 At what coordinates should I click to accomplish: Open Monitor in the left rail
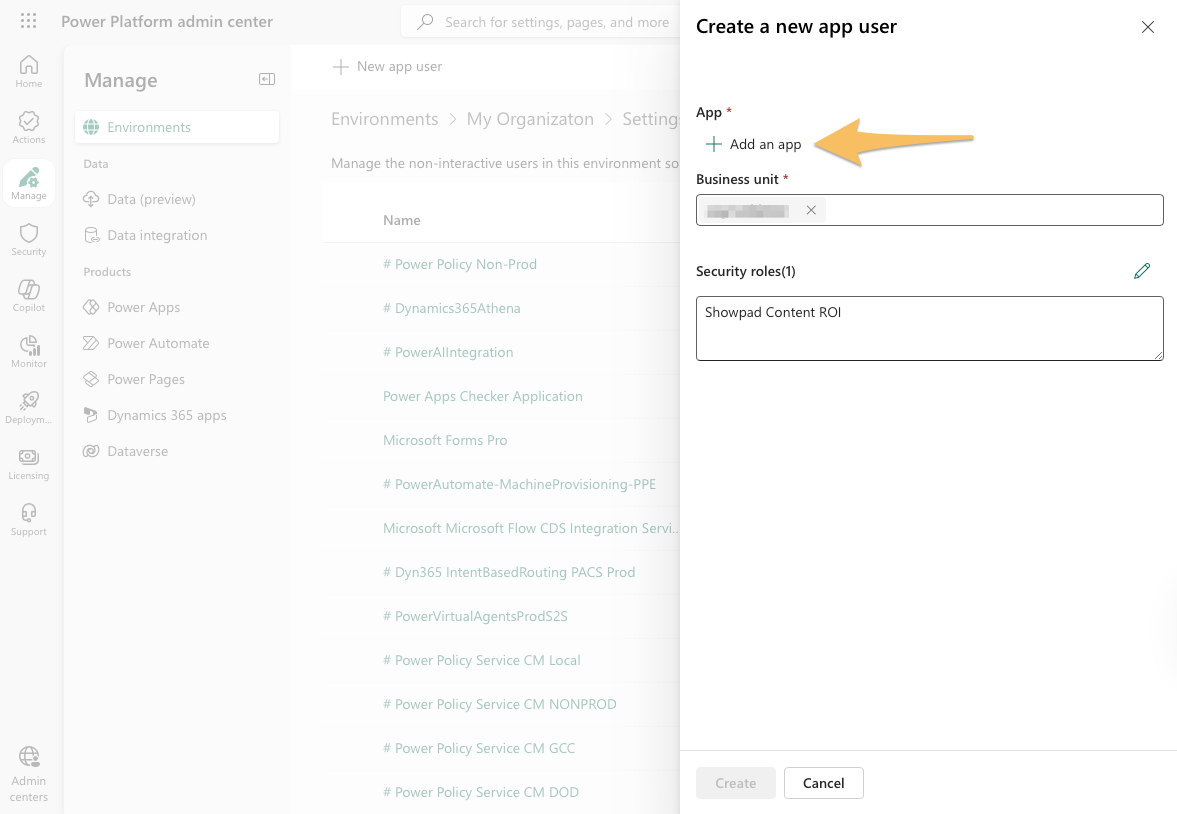(29, 351)
